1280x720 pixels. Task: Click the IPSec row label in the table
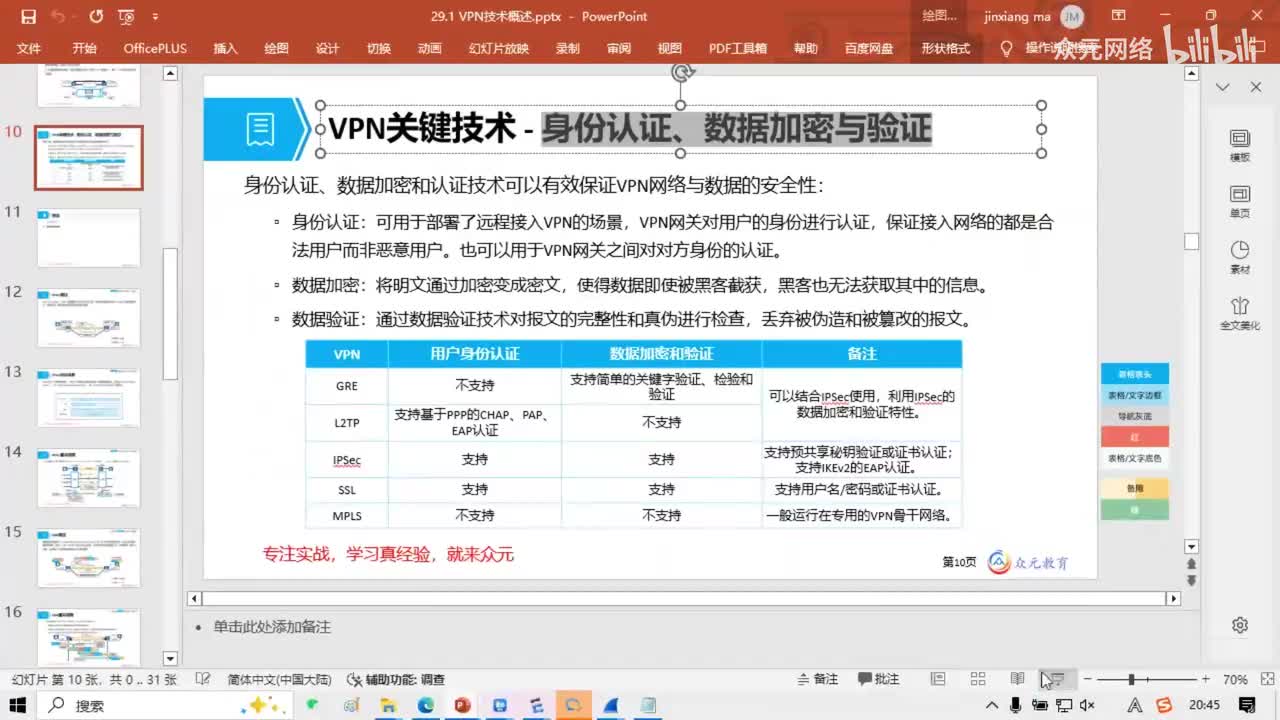pos(347,459)
